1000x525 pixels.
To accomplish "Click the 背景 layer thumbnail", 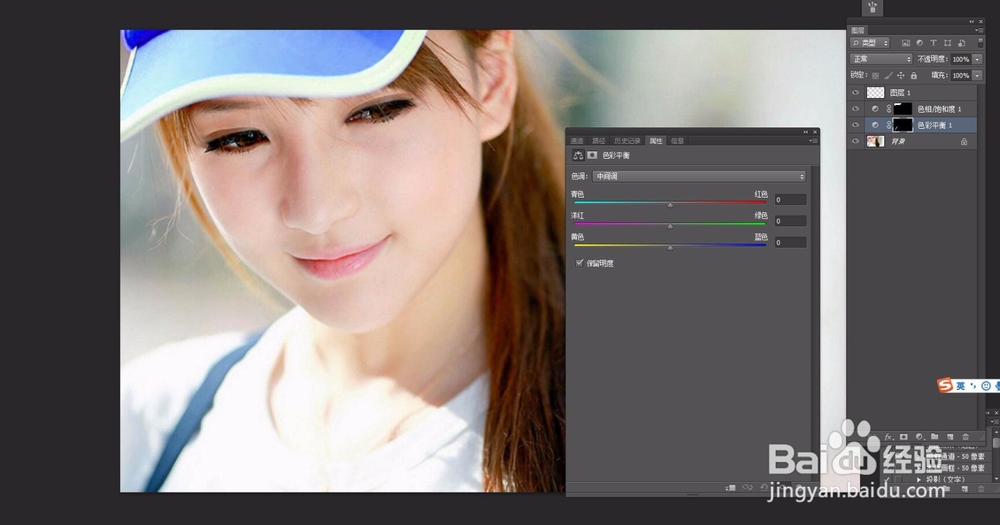I will point(876,142).
